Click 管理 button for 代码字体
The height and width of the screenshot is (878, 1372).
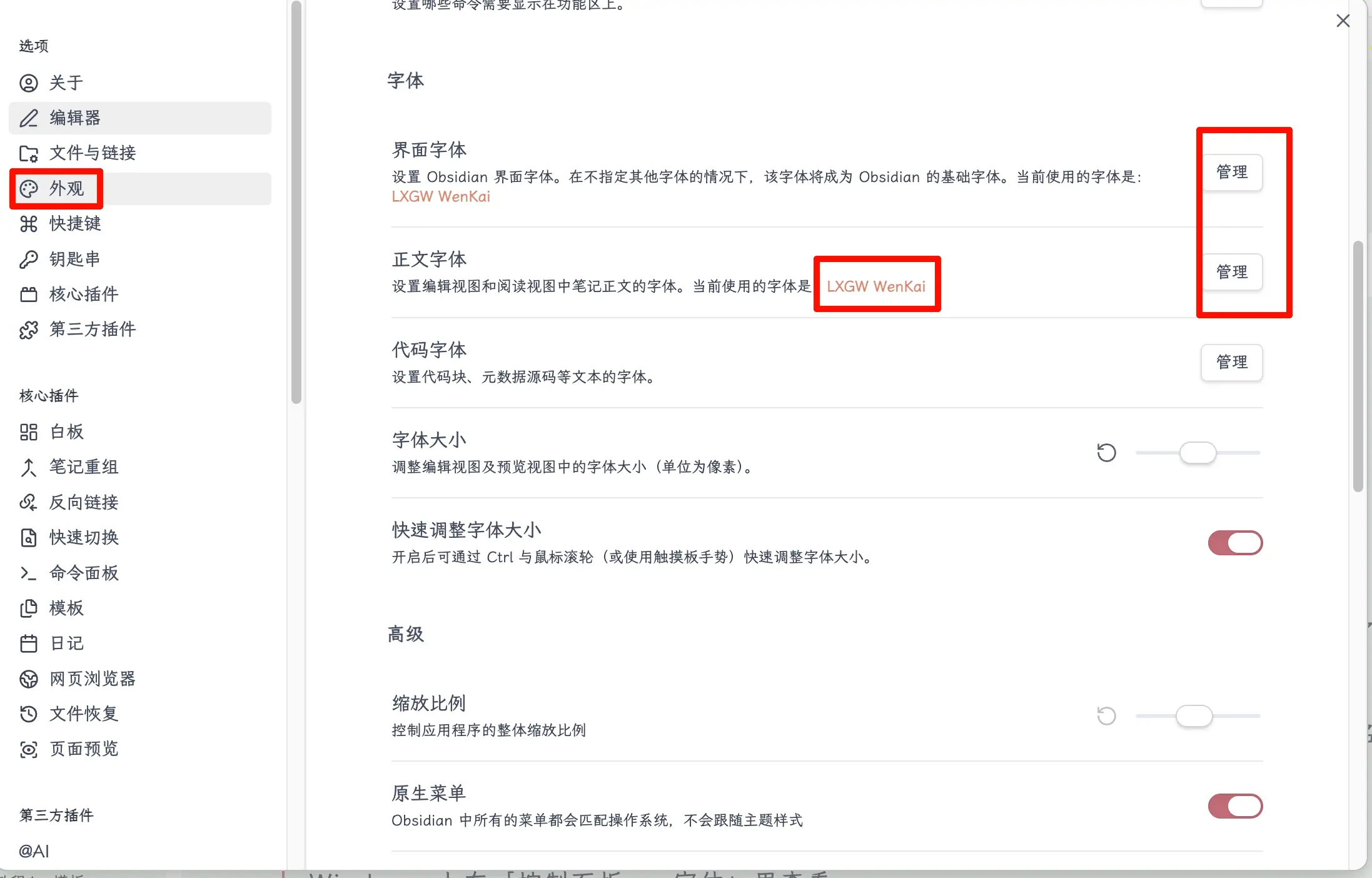click(1231, 362)
